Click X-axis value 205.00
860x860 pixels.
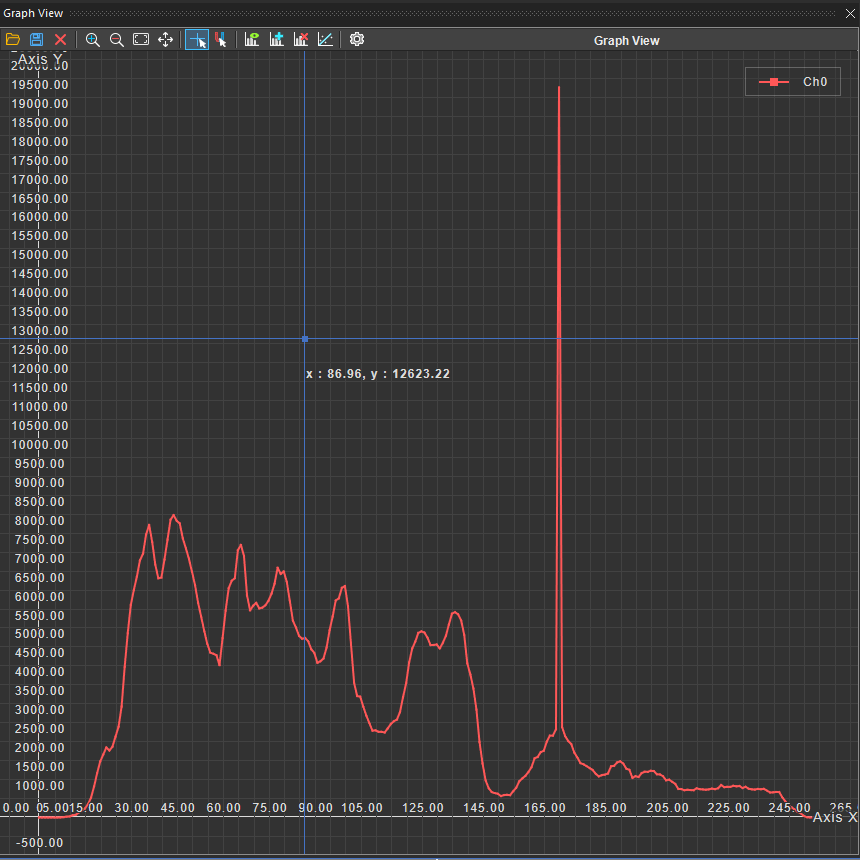click(x=667, y=808)
